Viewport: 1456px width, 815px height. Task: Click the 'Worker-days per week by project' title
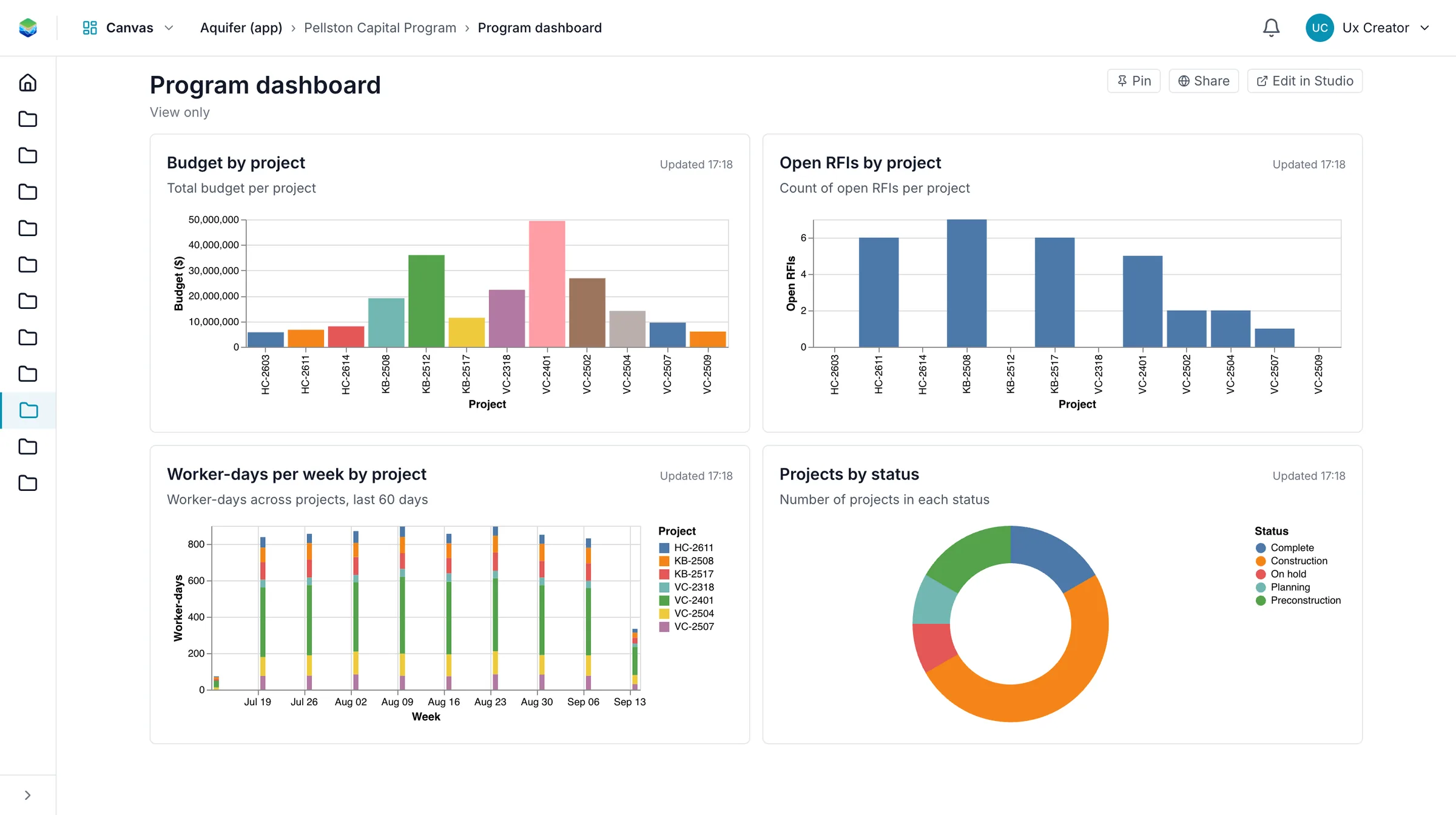tap(297, 474)
